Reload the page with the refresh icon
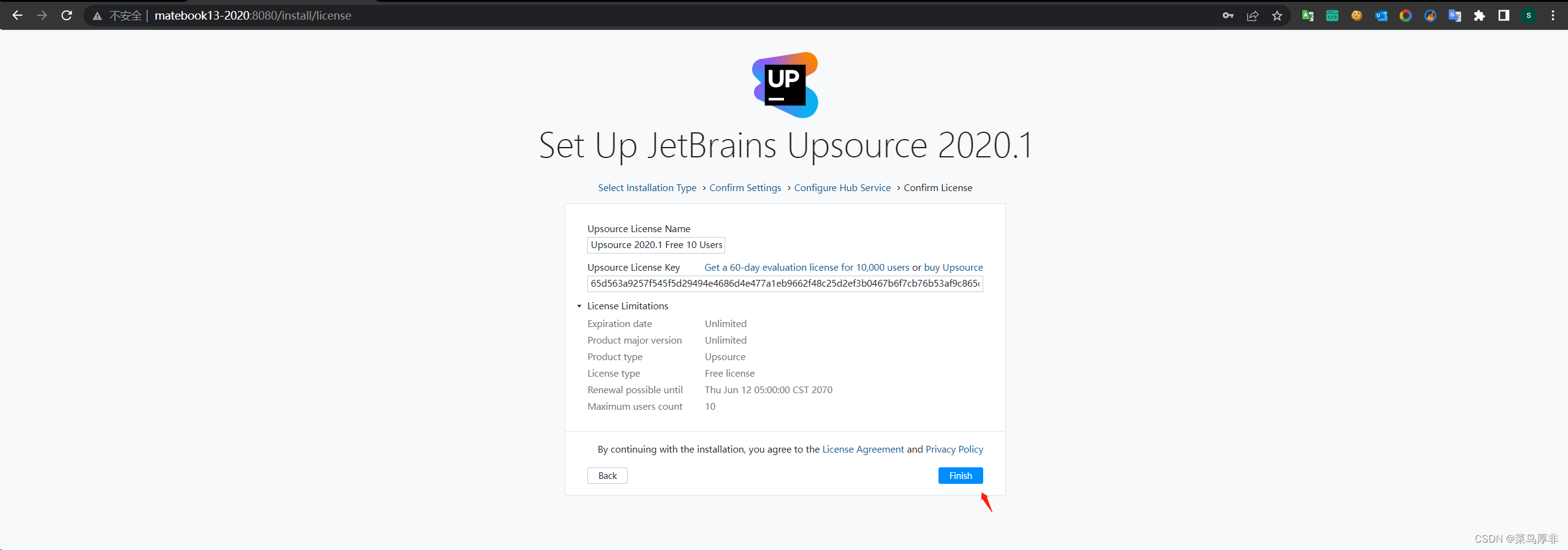1568x550 pixels. click(x=67, y=15)
